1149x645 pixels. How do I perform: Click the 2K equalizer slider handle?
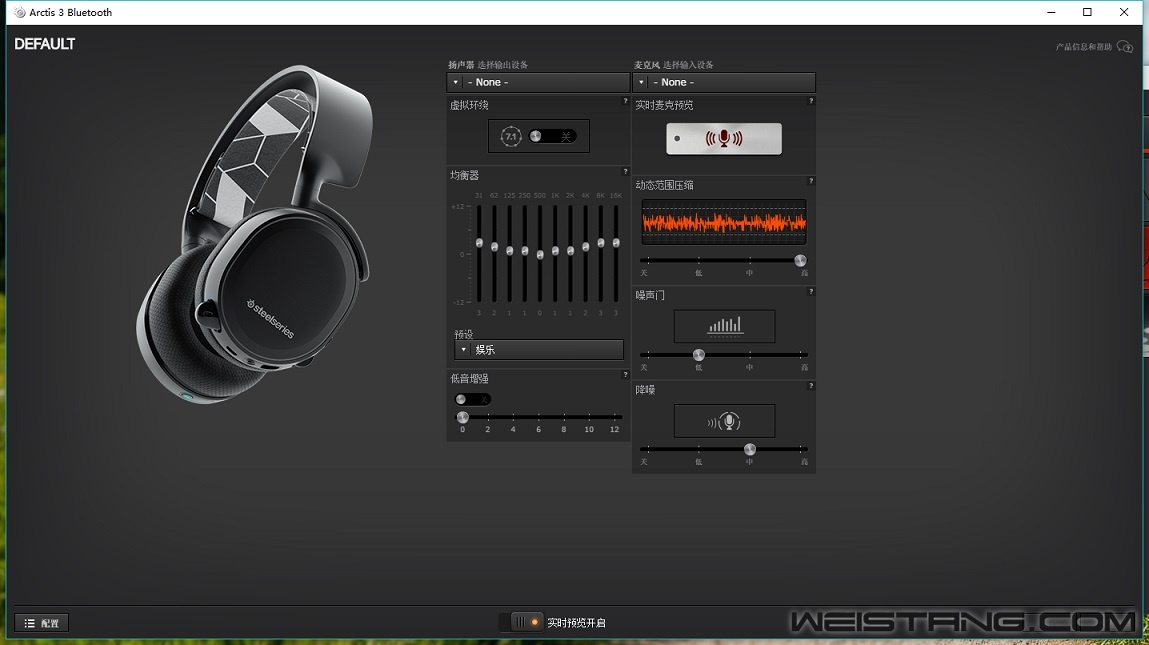tap(570, 251)
